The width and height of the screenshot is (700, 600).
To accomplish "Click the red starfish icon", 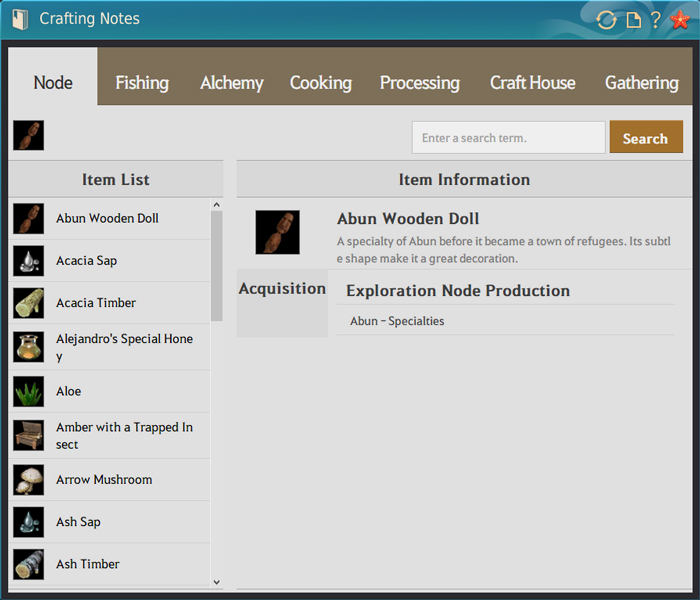I will point(680,20).
